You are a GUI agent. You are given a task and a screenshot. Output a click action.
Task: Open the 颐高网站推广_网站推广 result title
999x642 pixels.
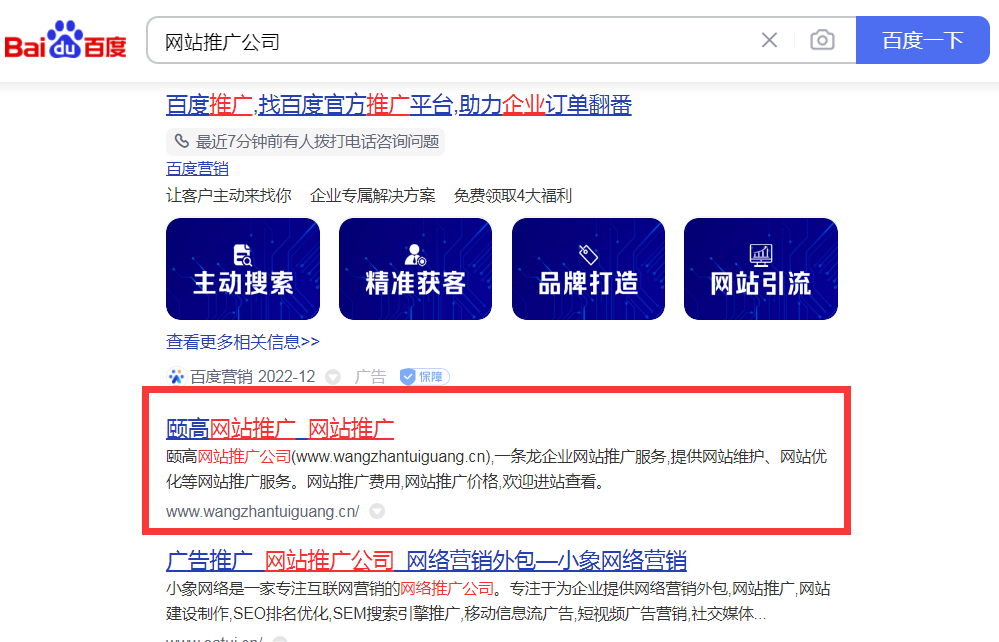(280, 429)
